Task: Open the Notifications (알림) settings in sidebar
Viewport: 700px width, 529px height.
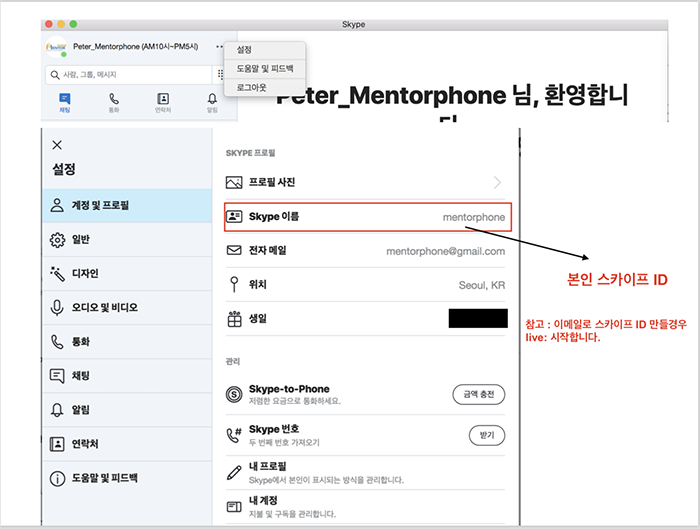Action: [127, 410]
